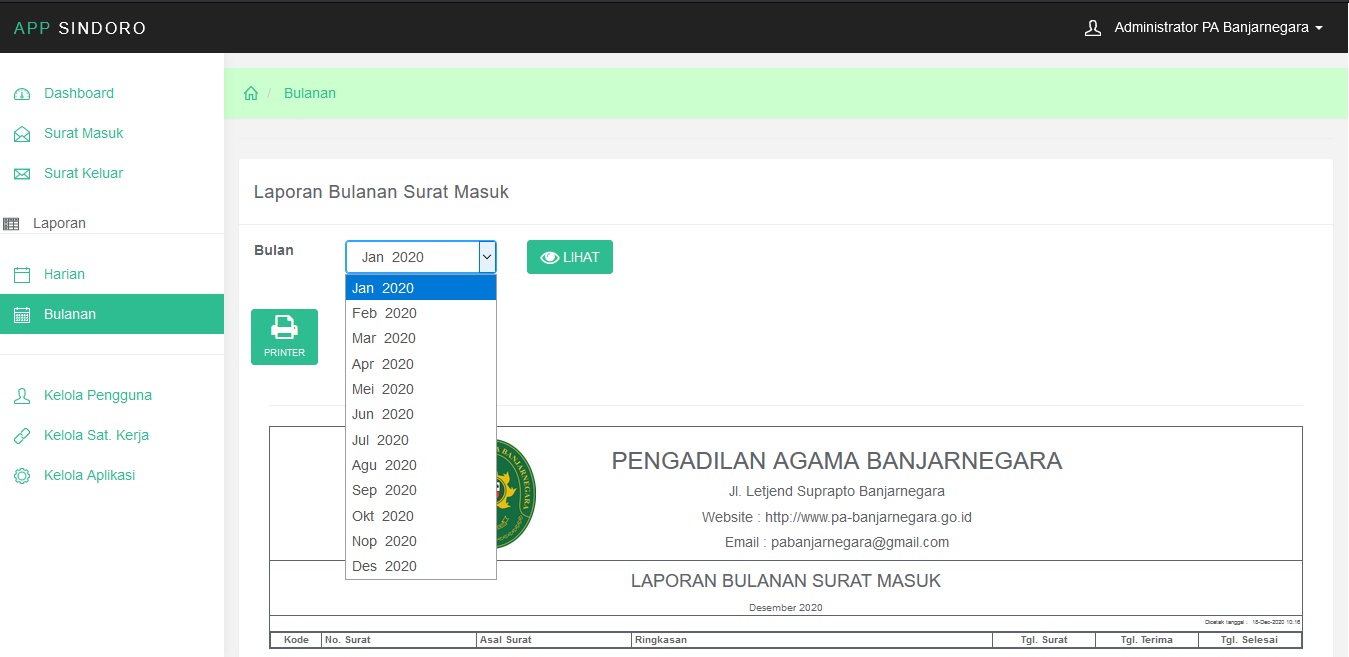Click the Kelola Aplikasi gear icon

click(x=22, y=476)
